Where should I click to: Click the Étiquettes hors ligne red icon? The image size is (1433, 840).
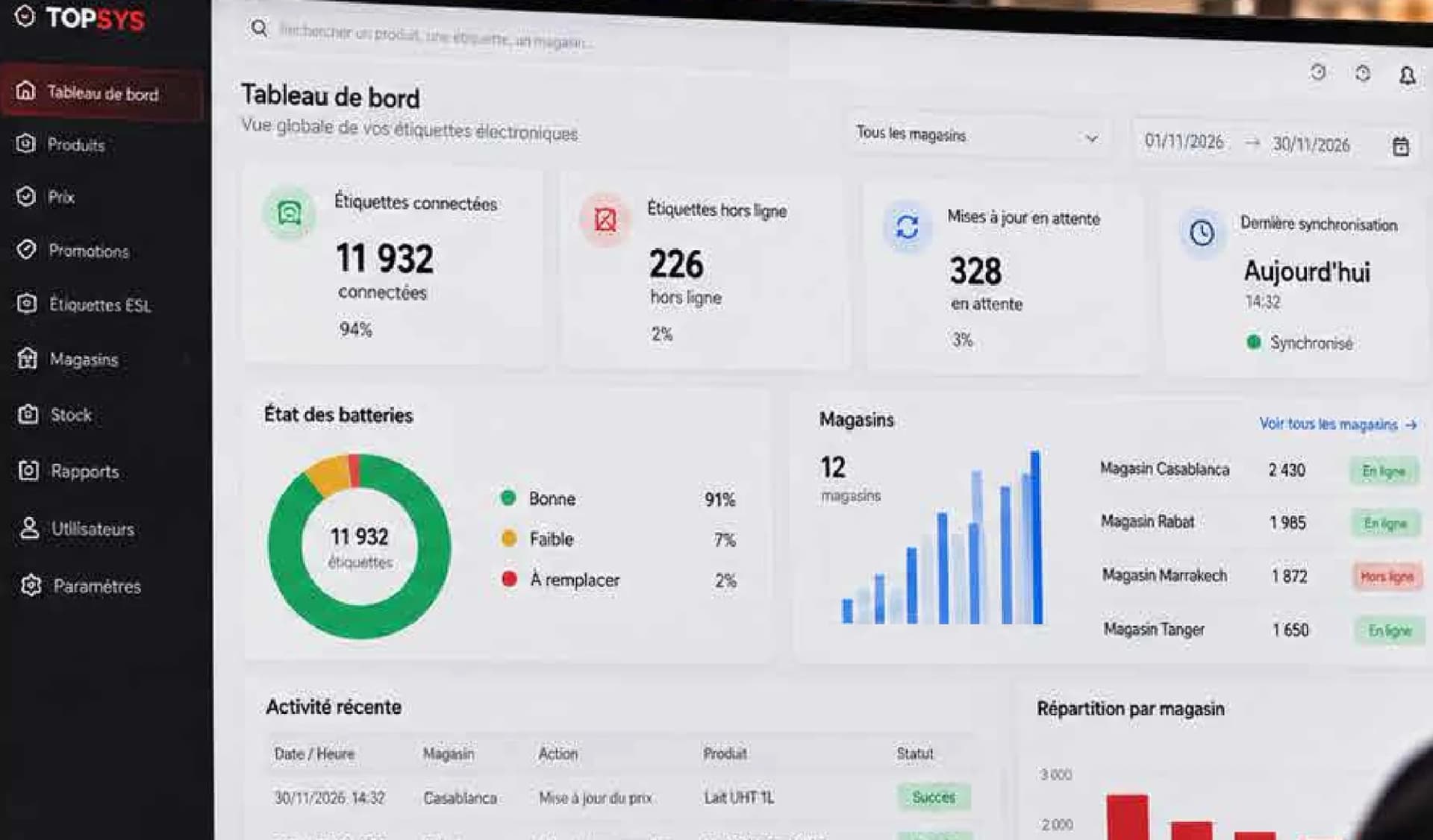(605, 220)
